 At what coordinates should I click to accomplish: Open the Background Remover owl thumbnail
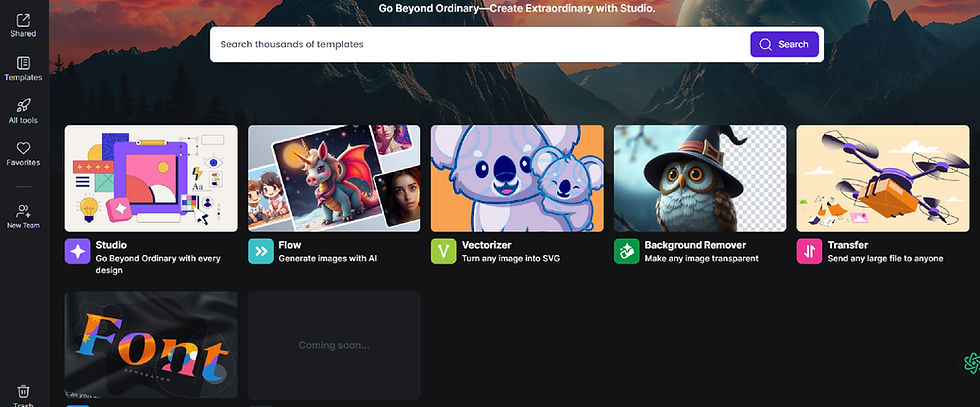(x=700, y=178)
